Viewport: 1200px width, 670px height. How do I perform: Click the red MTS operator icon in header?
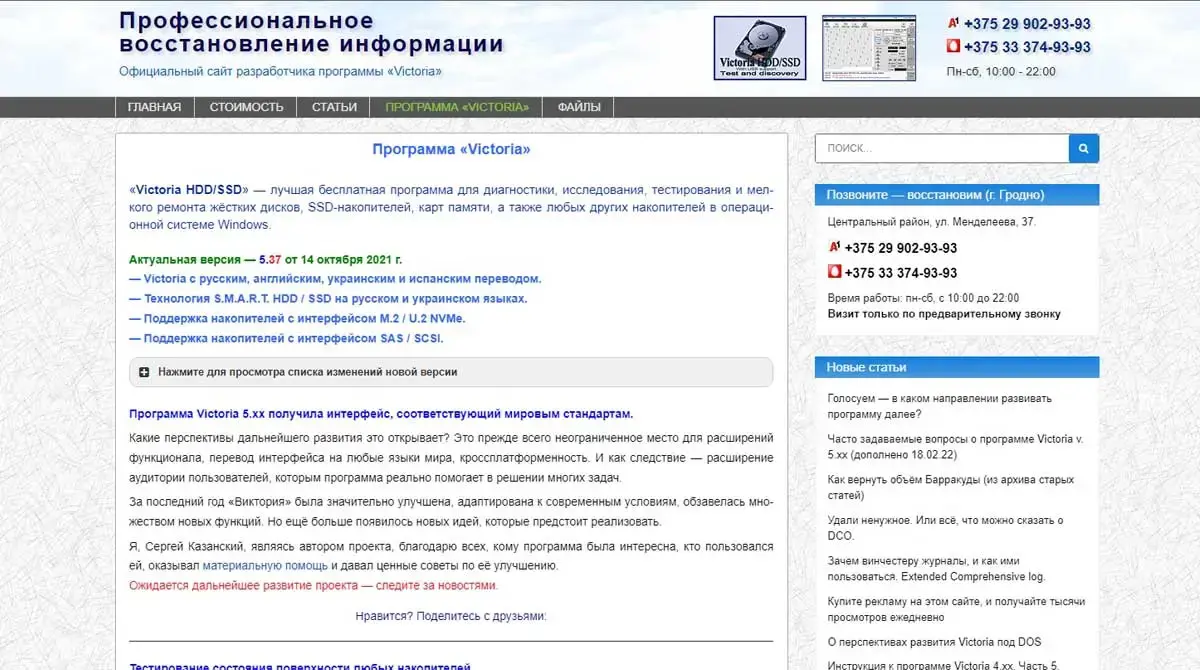(953, 46)
